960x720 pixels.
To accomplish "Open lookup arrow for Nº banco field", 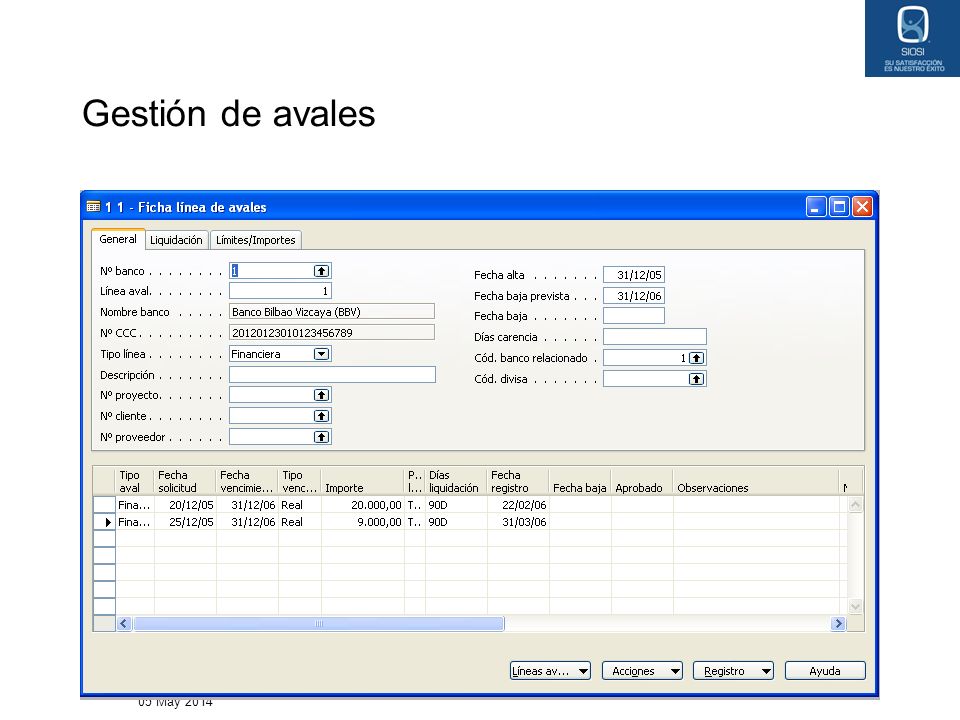I will pos(321,271).
